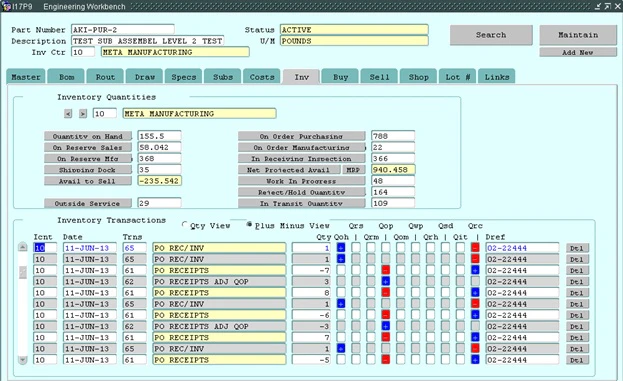This screenshot has width=623, height=381.
Task: Click the On Order Purchasing button
Action: (x=302, y=136)
